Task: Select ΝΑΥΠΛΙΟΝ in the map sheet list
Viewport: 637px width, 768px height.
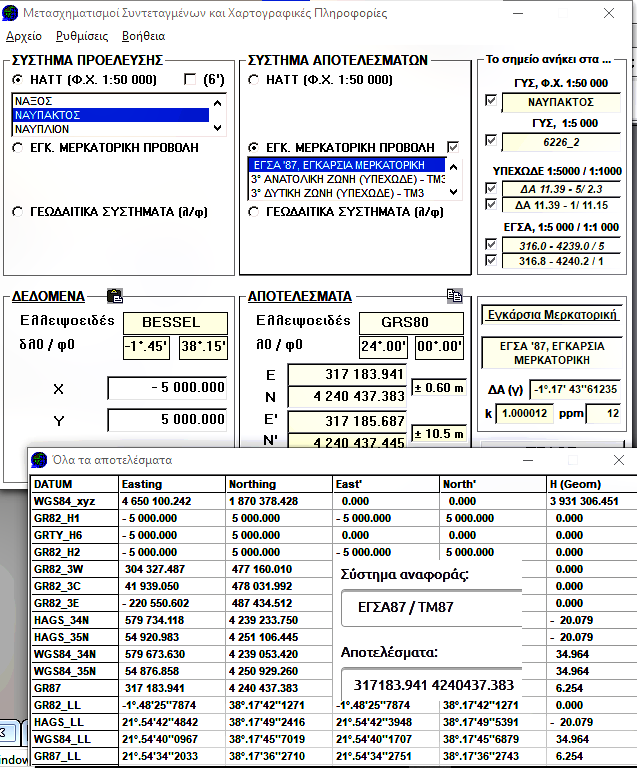Action: click(111, 129)
